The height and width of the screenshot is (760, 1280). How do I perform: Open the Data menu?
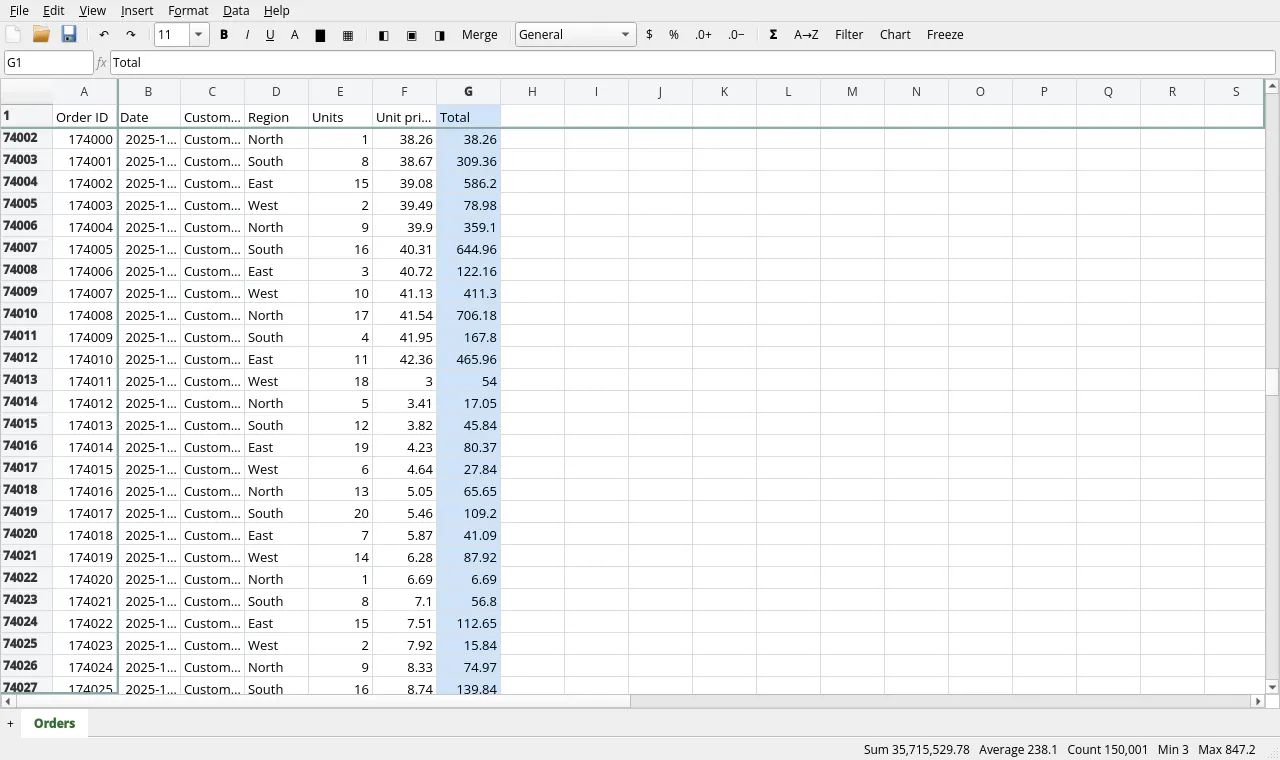click(x=236, y=10)
